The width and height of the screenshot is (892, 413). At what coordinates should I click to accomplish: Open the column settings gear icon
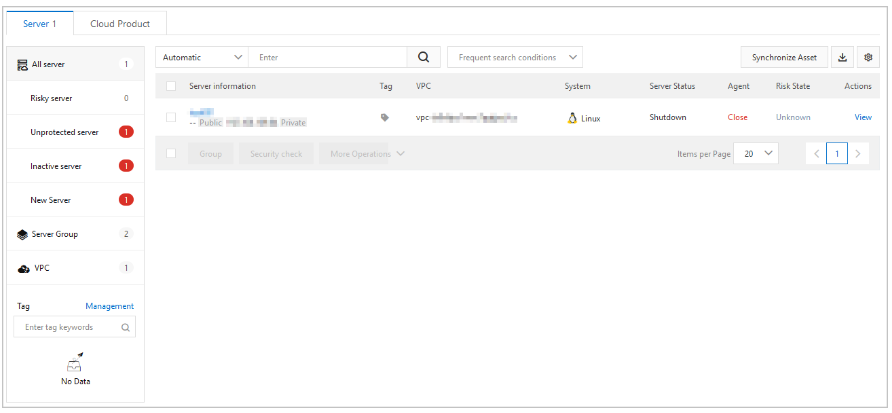point(868,57)
